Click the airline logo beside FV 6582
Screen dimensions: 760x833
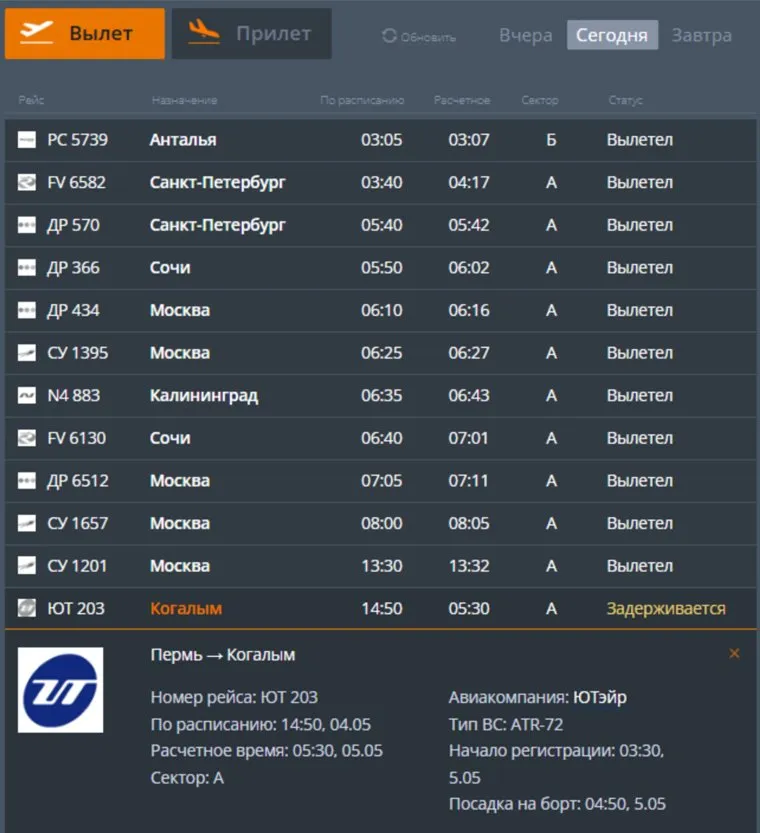pyautogui.click(x=27, y=183)
